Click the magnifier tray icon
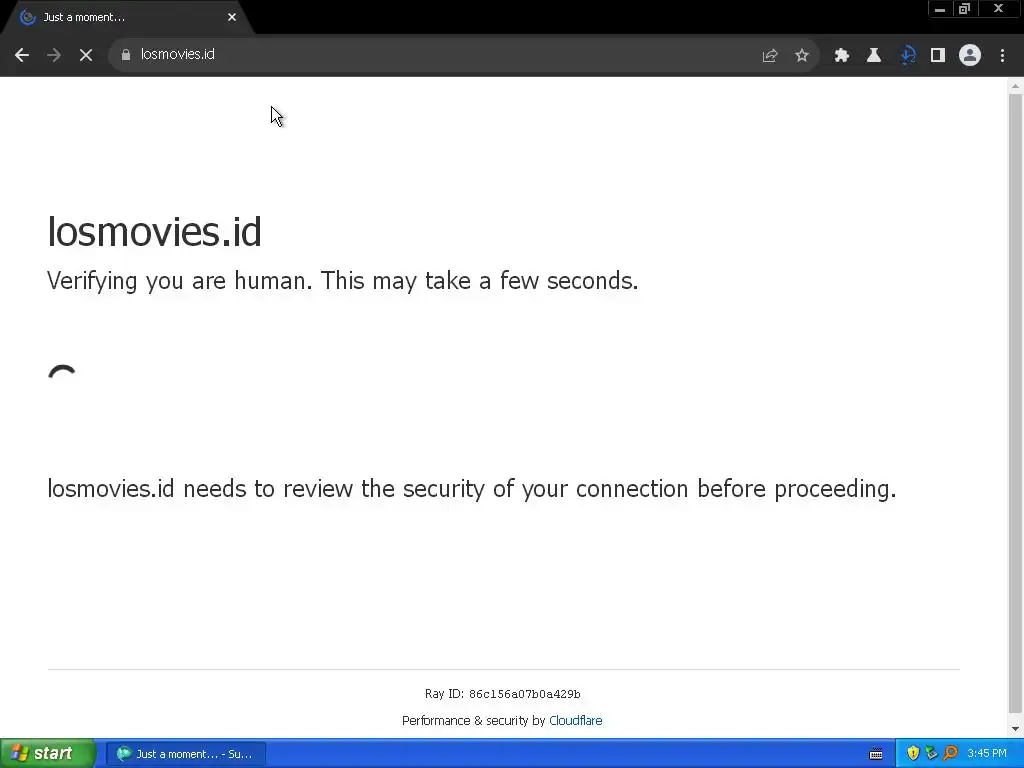1024x768 pixels. pyautogui.click(x=950, y=754)
